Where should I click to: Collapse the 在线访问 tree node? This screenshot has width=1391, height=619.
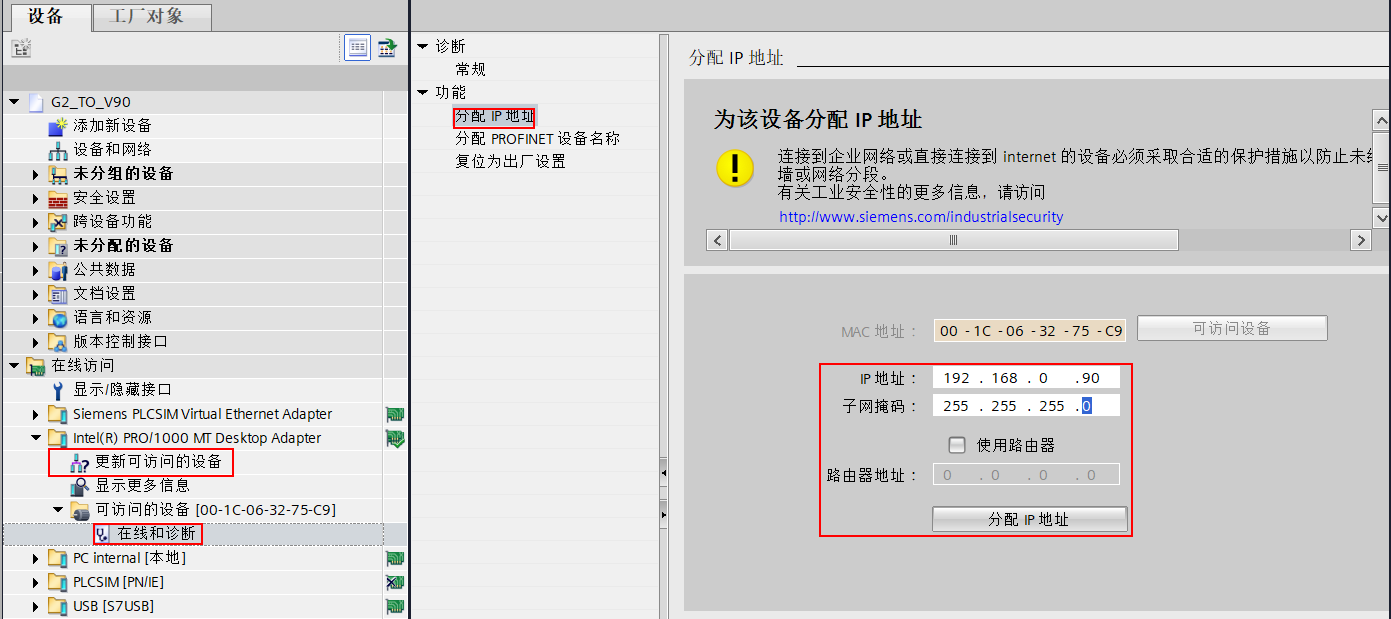(14, 365)
